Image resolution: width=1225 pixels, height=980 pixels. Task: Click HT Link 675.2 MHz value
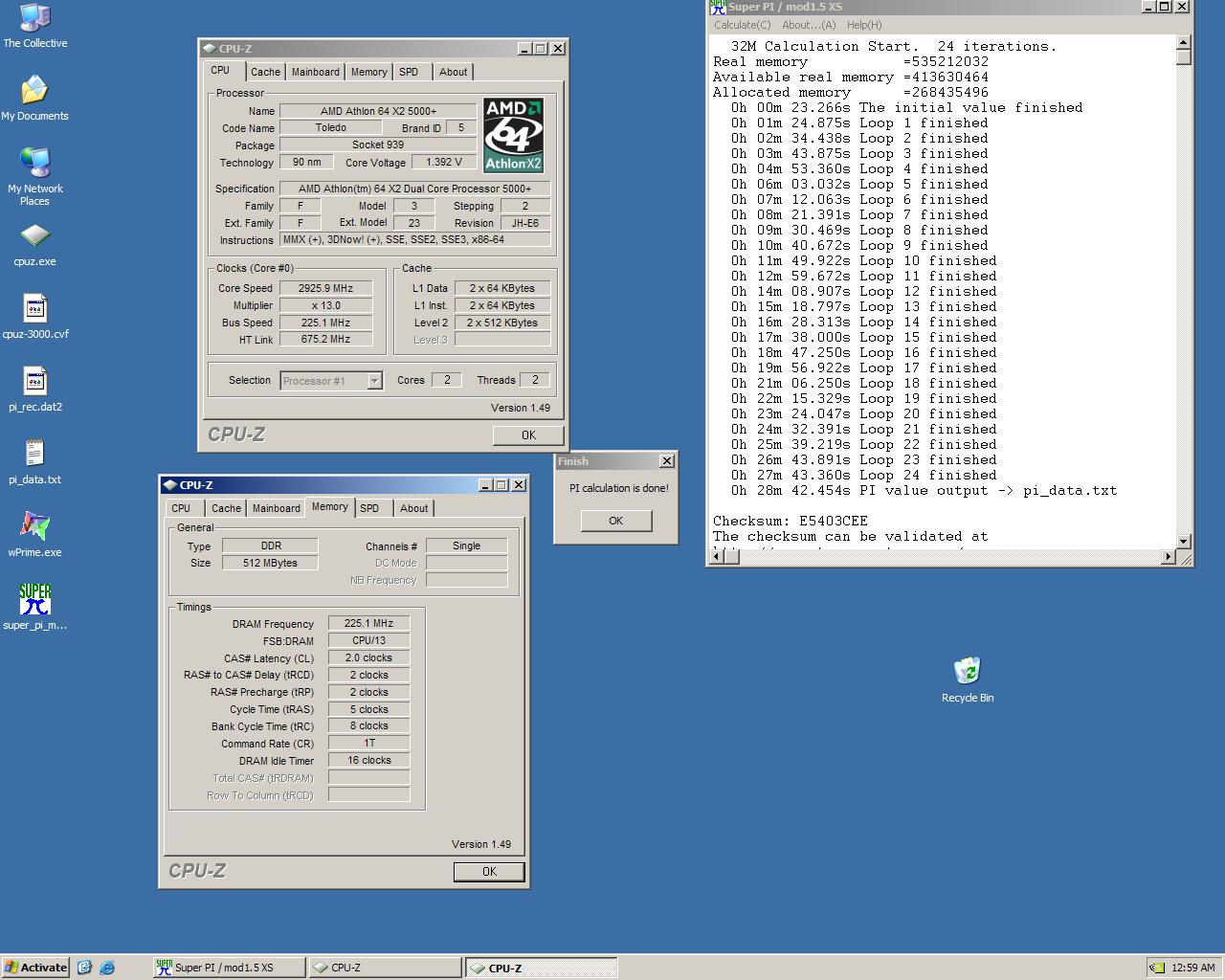pos(326,340)
